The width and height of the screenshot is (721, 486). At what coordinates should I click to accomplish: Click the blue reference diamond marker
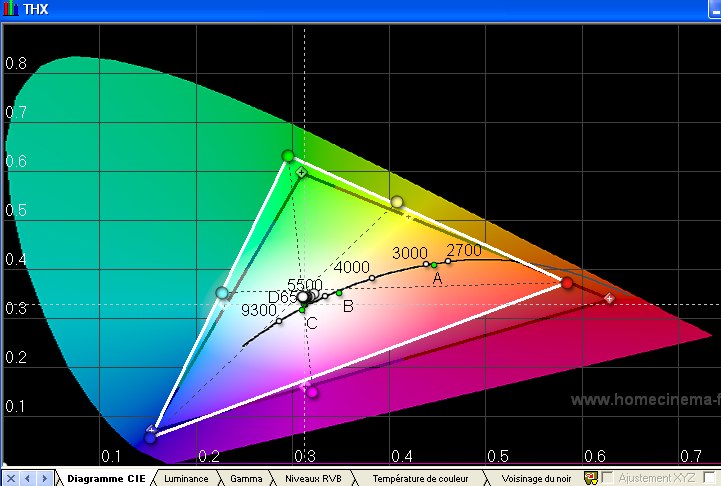[x=151, y=430]
